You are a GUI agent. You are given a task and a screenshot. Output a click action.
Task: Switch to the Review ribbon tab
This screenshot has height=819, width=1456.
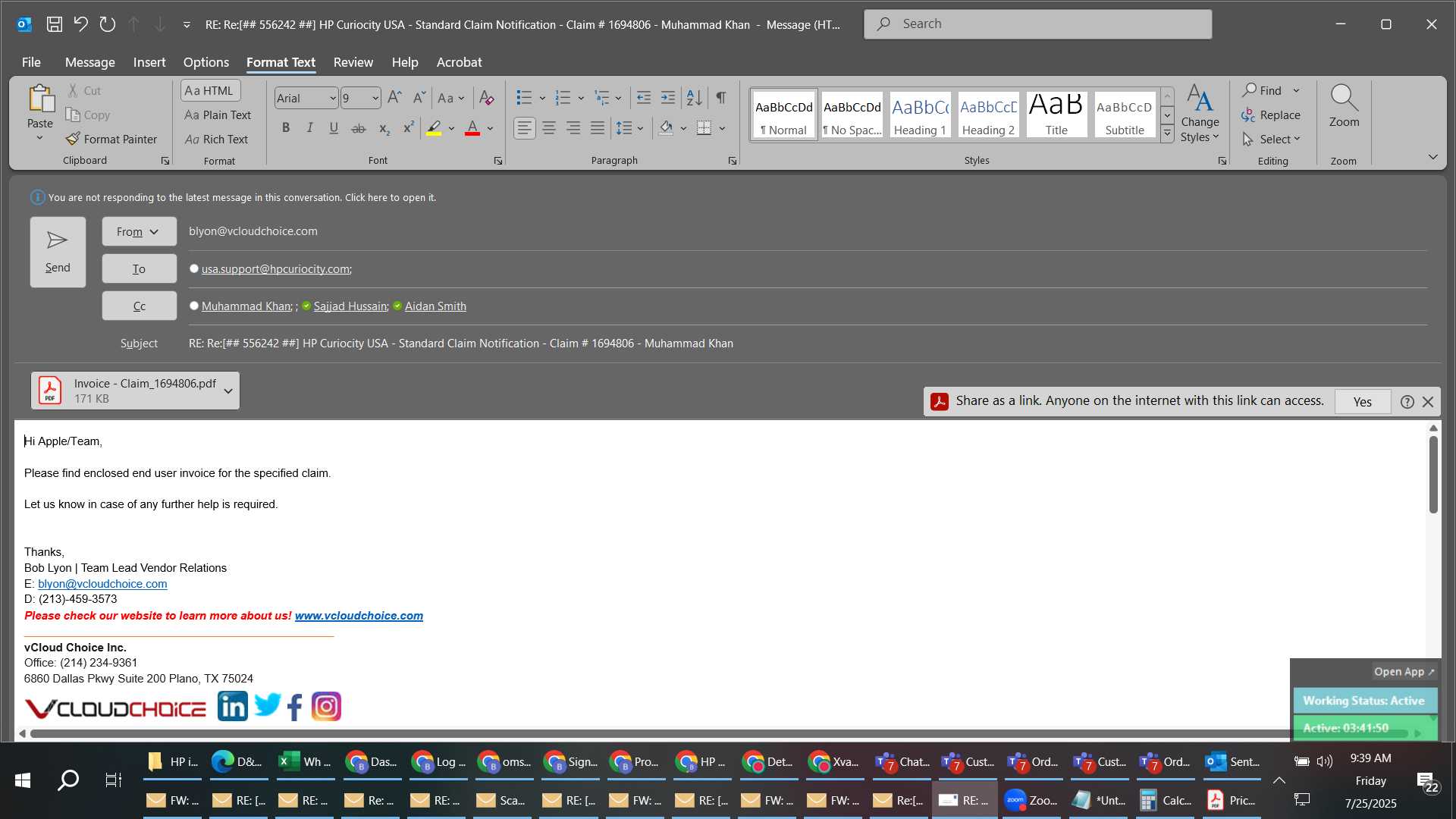coord(353,62)
